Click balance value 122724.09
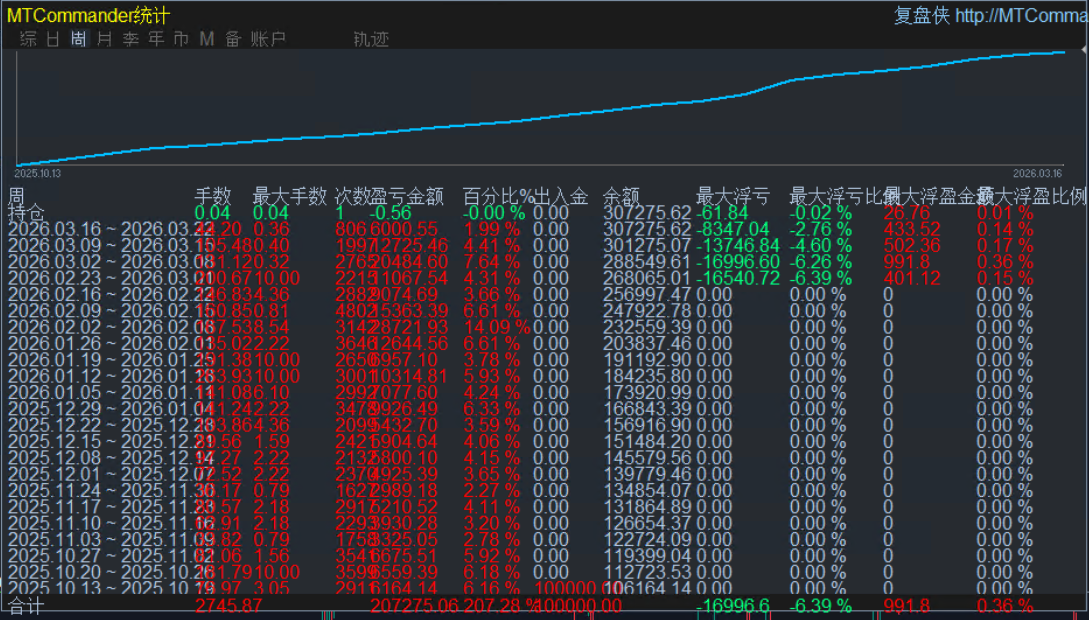Image resolution: width=1089 pixels, height=620 pixels. [647, 539]
